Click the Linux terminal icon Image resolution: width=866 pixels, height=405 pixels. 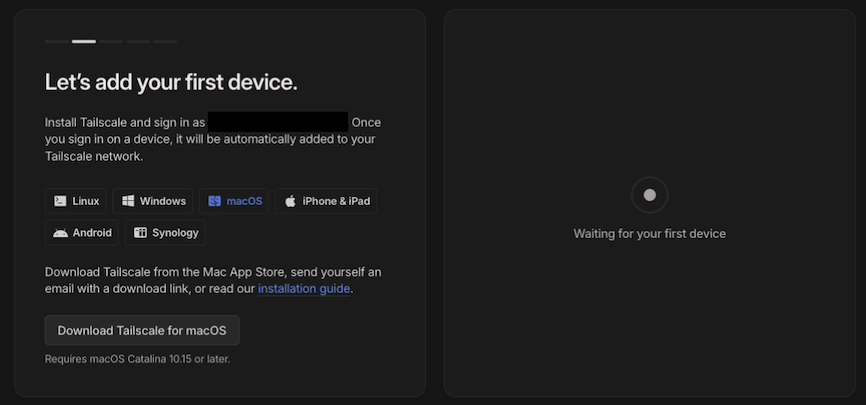pos(60,201)
